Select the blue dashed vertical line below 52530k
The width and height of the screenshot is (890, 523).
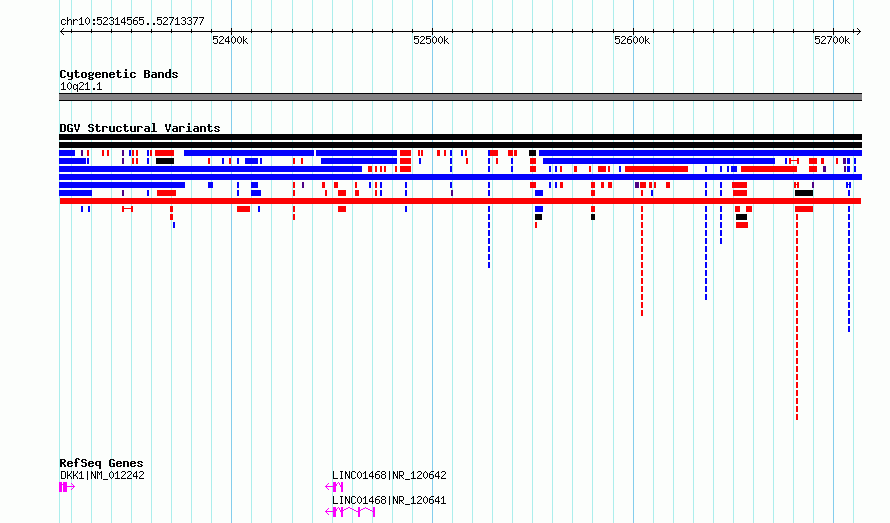coord(489,237)
